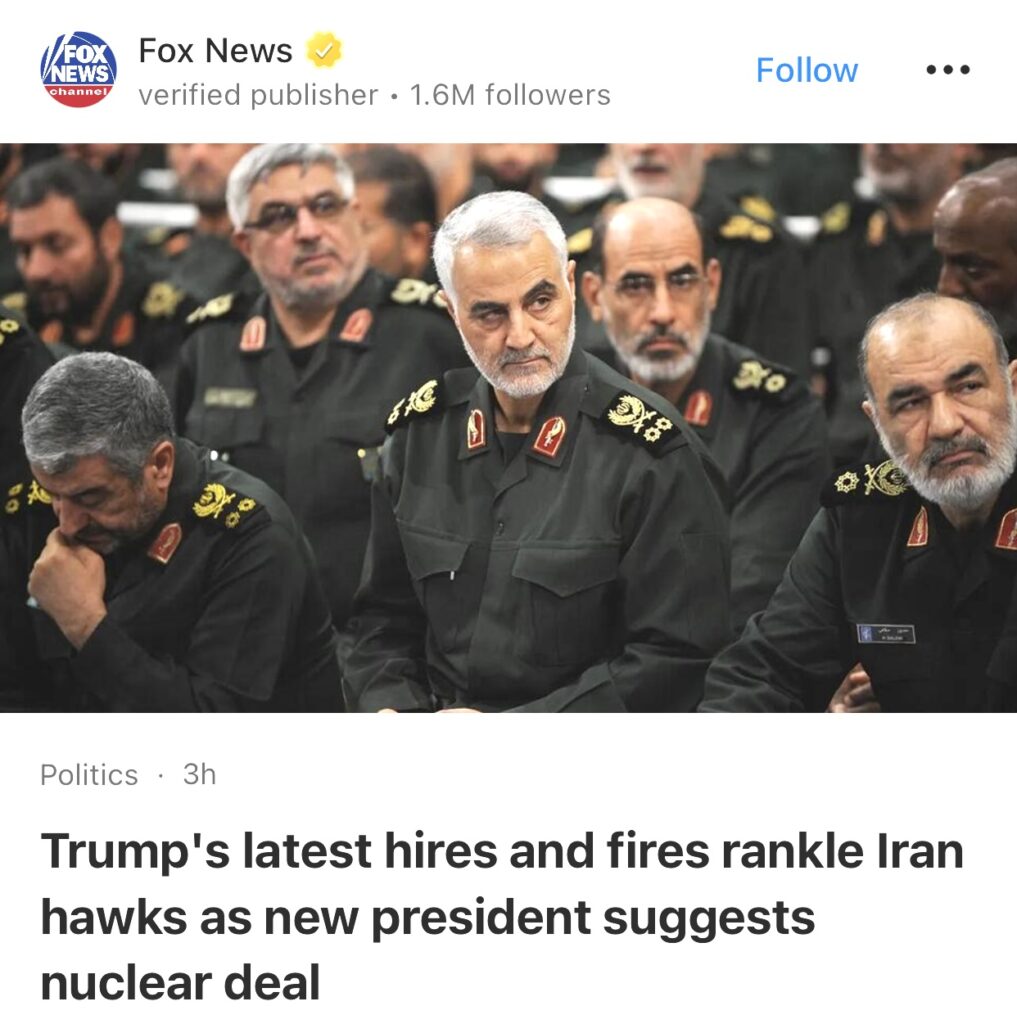The height and width of the screenshot is (1024, 1017).
Task: Click the words 'nuclear deal' in headline
Action: click(180, 982)
